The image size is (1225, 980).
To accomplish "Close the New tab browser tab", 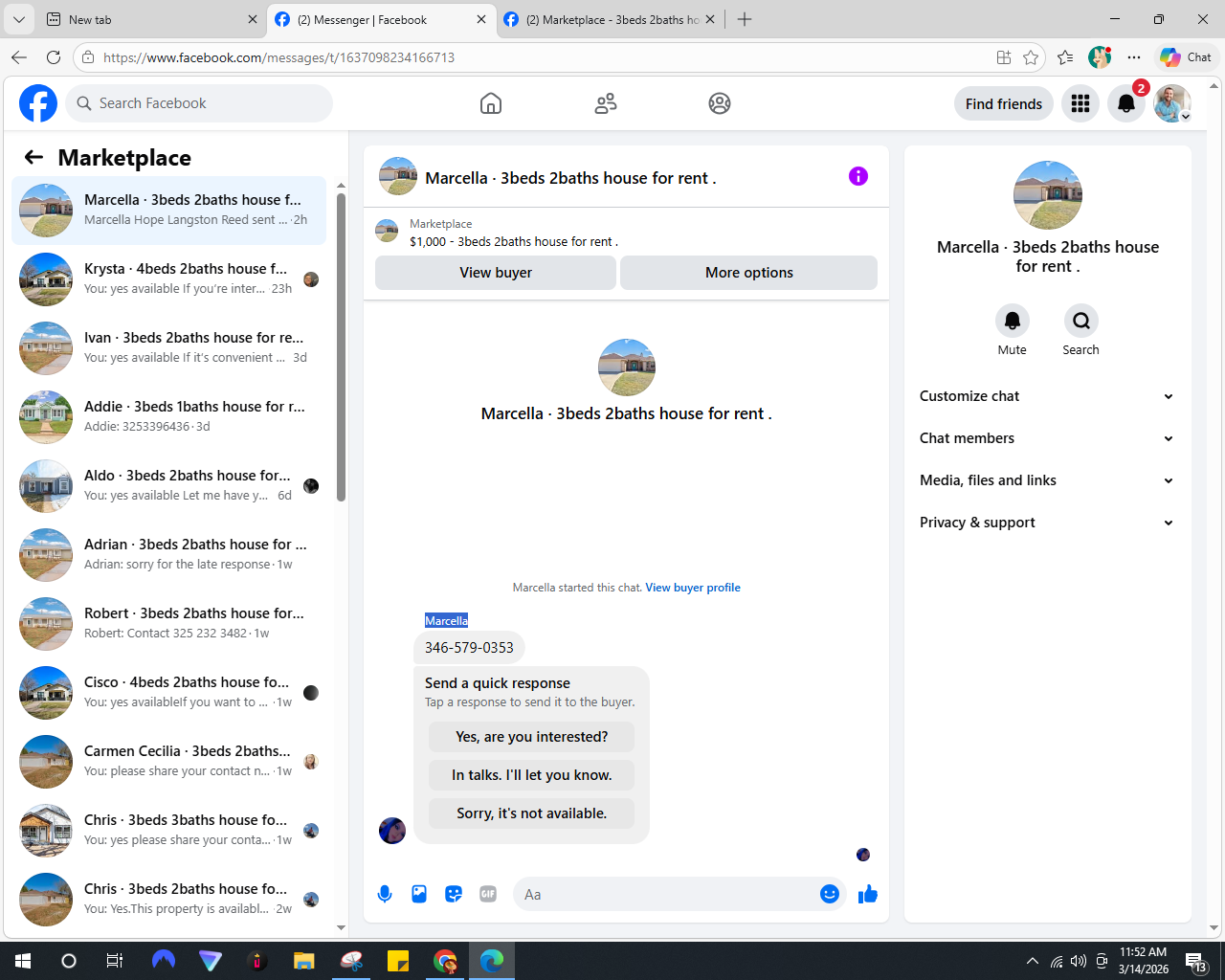I will pyautogui.click(x=253, y=19).
